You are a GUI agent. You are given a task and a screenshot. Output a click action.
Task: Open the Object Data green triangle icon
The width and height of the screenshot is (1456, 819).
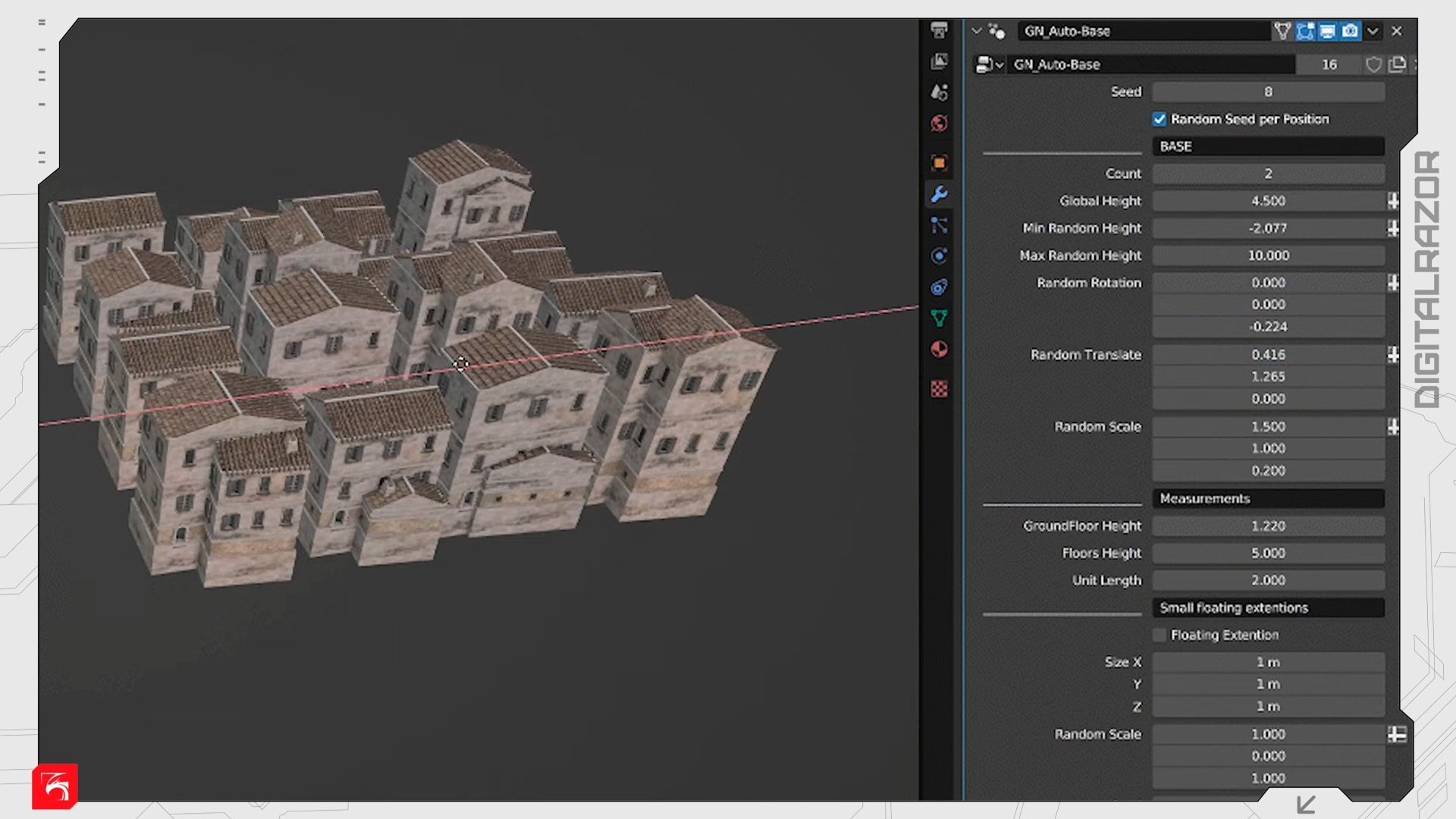[939, 318]
